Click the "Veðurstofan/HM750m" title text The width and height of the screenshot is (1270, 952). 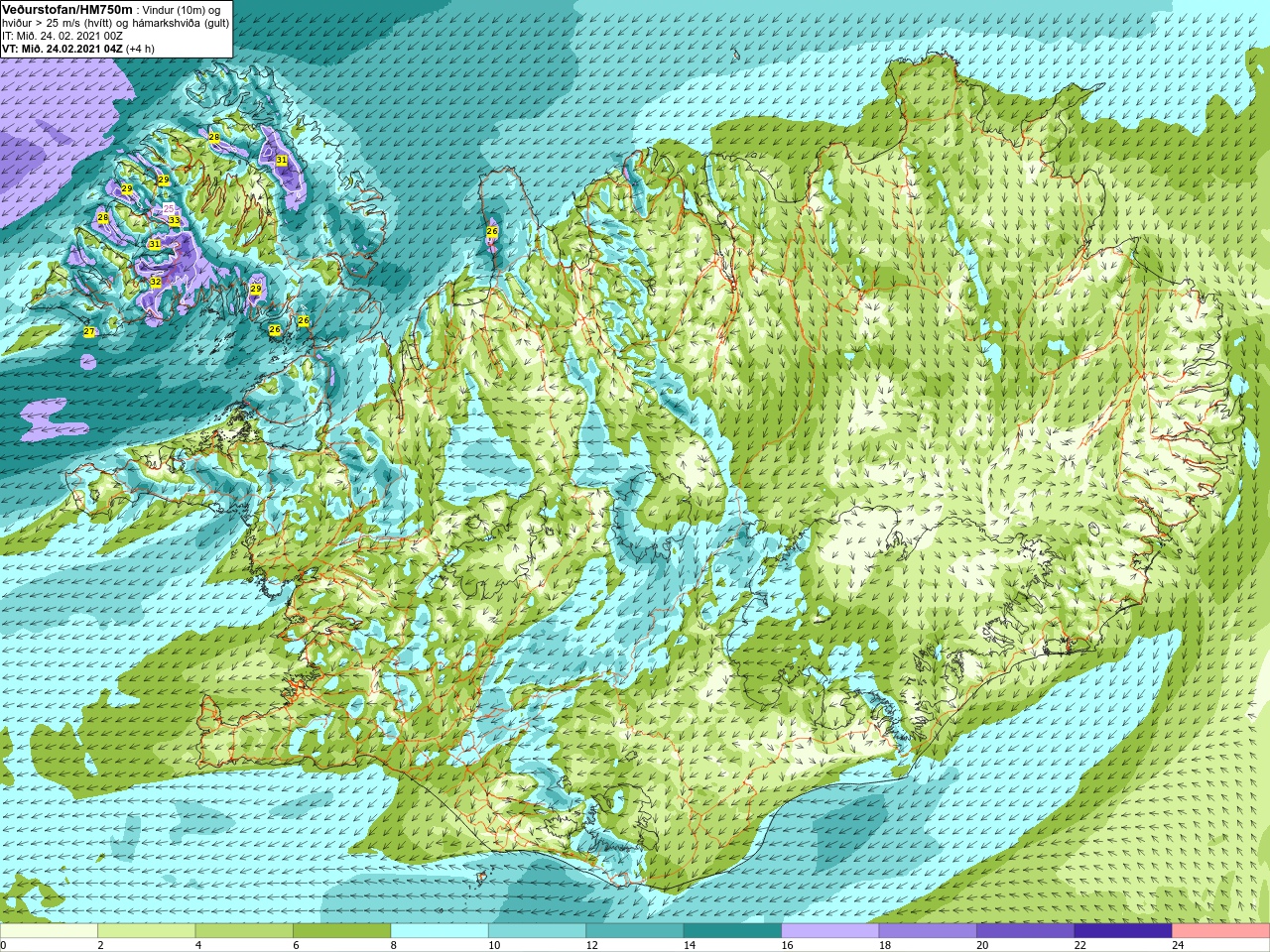point(66,9)
